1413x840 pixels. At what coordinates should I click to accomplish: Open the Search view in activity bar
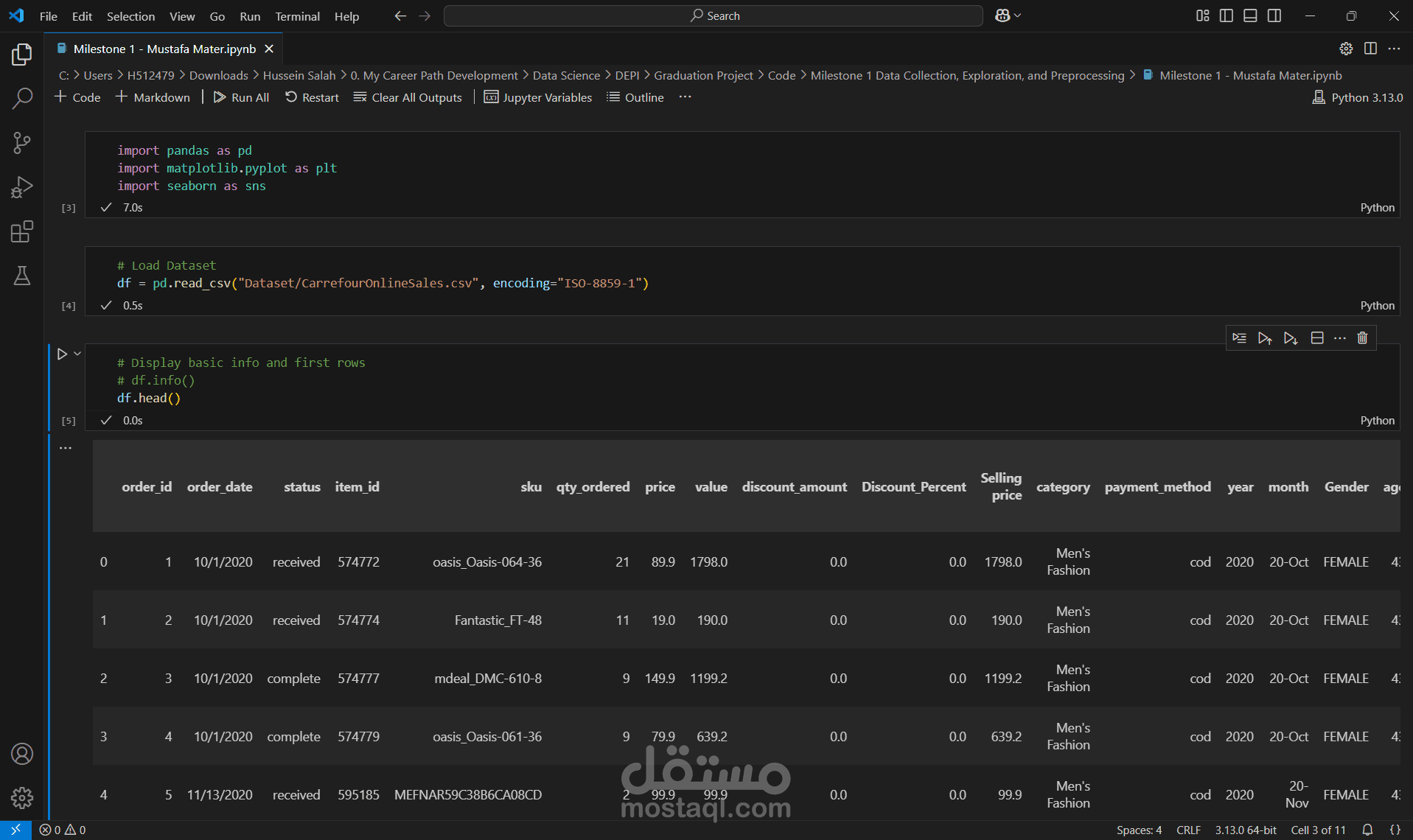click(22, 98)
